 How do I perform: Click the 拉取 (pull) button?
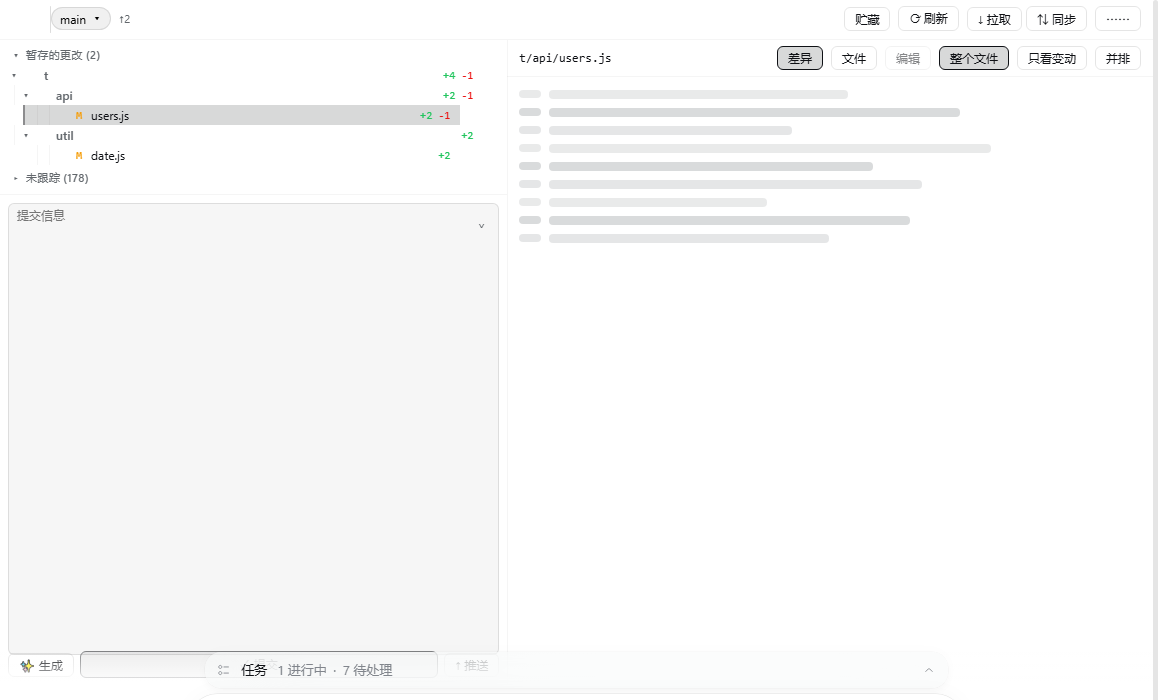994,19
